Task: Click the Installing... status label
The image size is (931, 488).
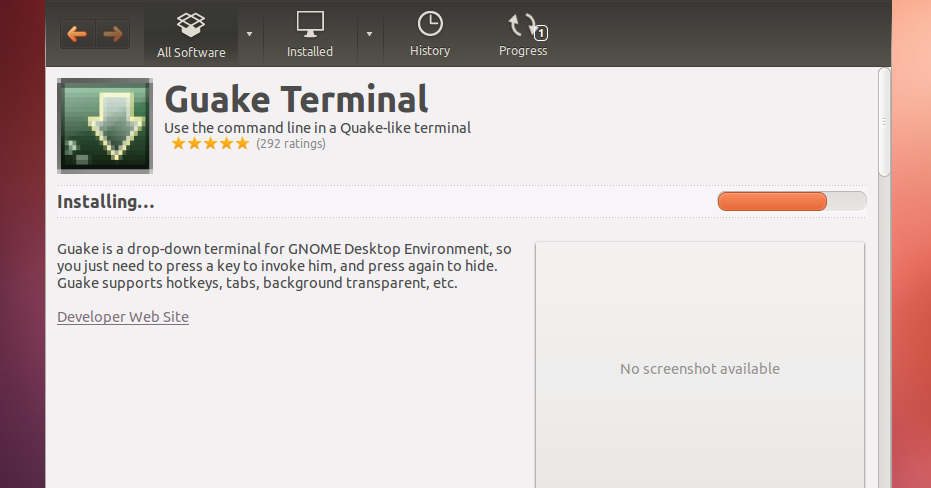Action: coord(106,202)
